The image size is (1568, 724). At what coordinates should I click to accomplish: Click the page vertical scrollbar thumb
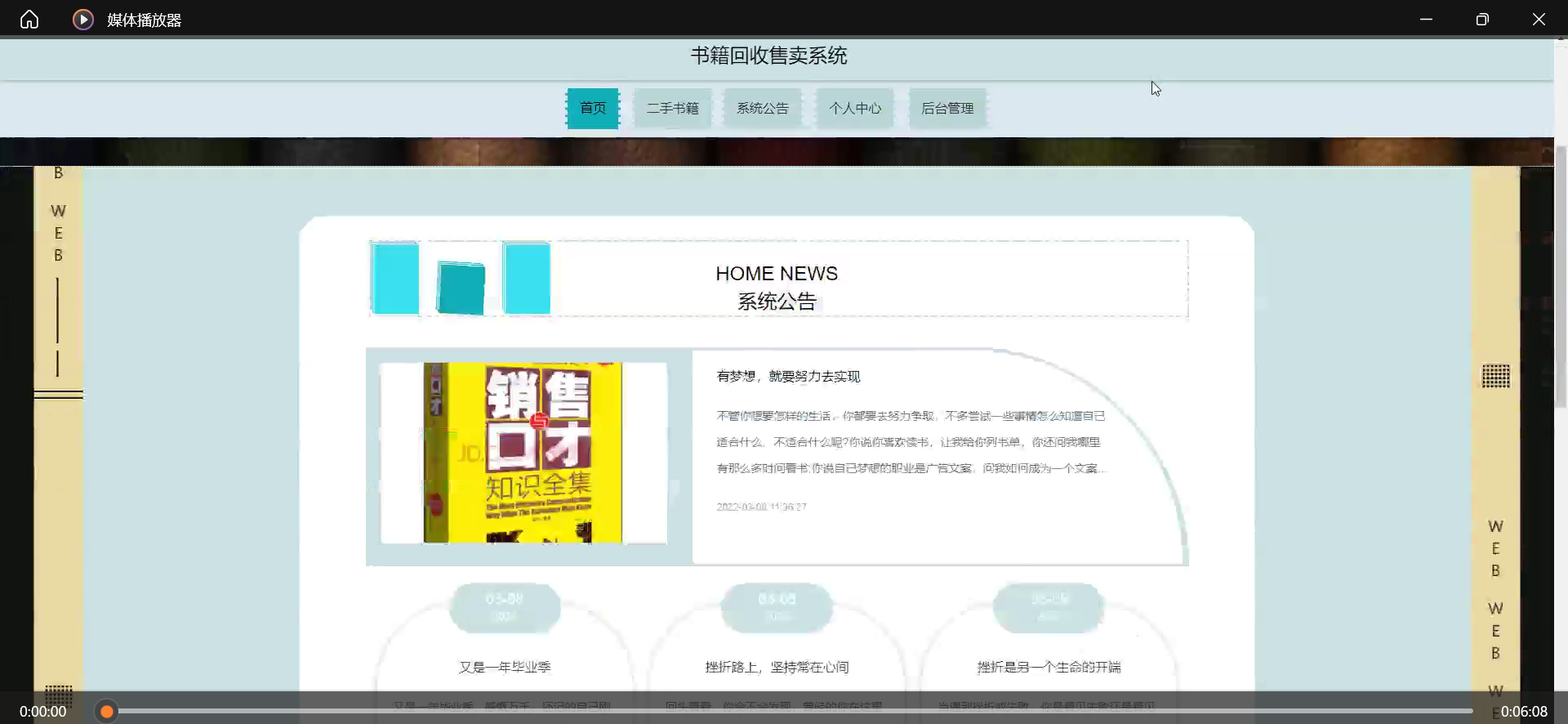pyautogui.click(x=1561, y=276)
